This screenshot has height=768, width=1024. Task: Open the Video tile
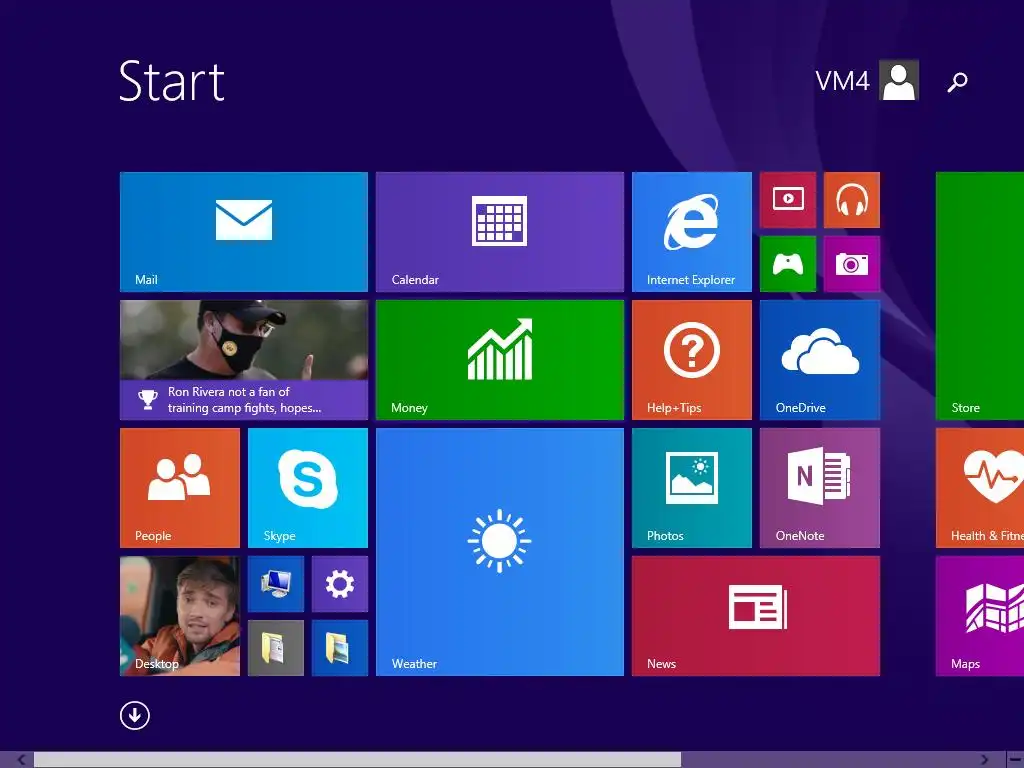pos(788,200)
